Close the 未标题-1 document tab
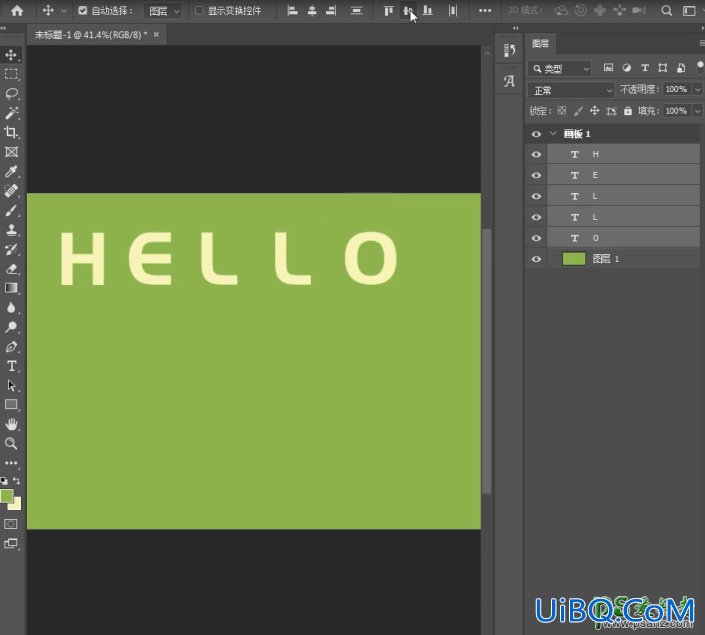705x635 pixels. click(156, 34)
